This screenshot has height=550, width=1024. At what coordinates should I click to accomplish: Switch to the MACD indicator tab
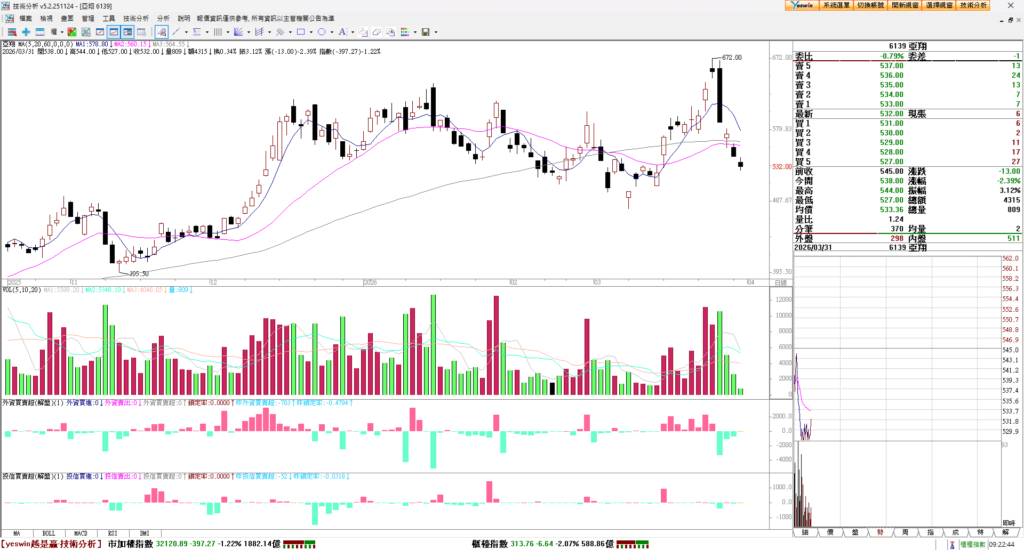(x=81, y=534)
